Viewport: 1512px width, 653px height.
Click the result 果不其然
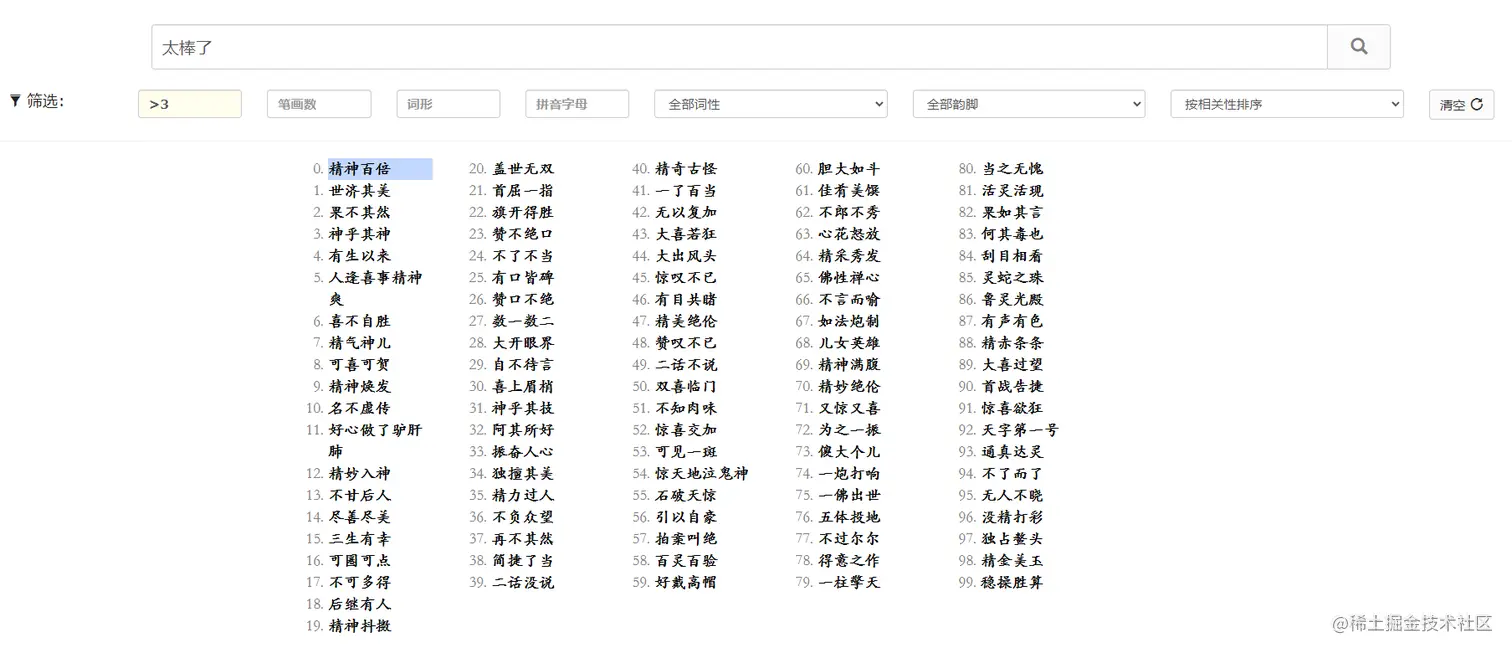pyautogui.click(x=360, y=213)
